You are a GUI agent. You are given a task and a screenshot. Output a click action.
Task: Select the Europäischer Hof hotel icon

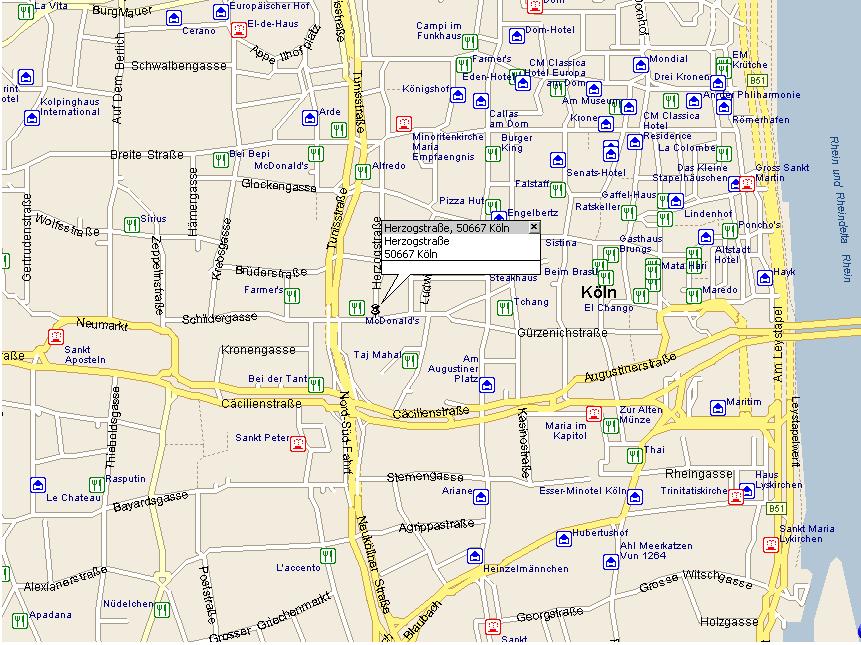(x=221, y=12)
